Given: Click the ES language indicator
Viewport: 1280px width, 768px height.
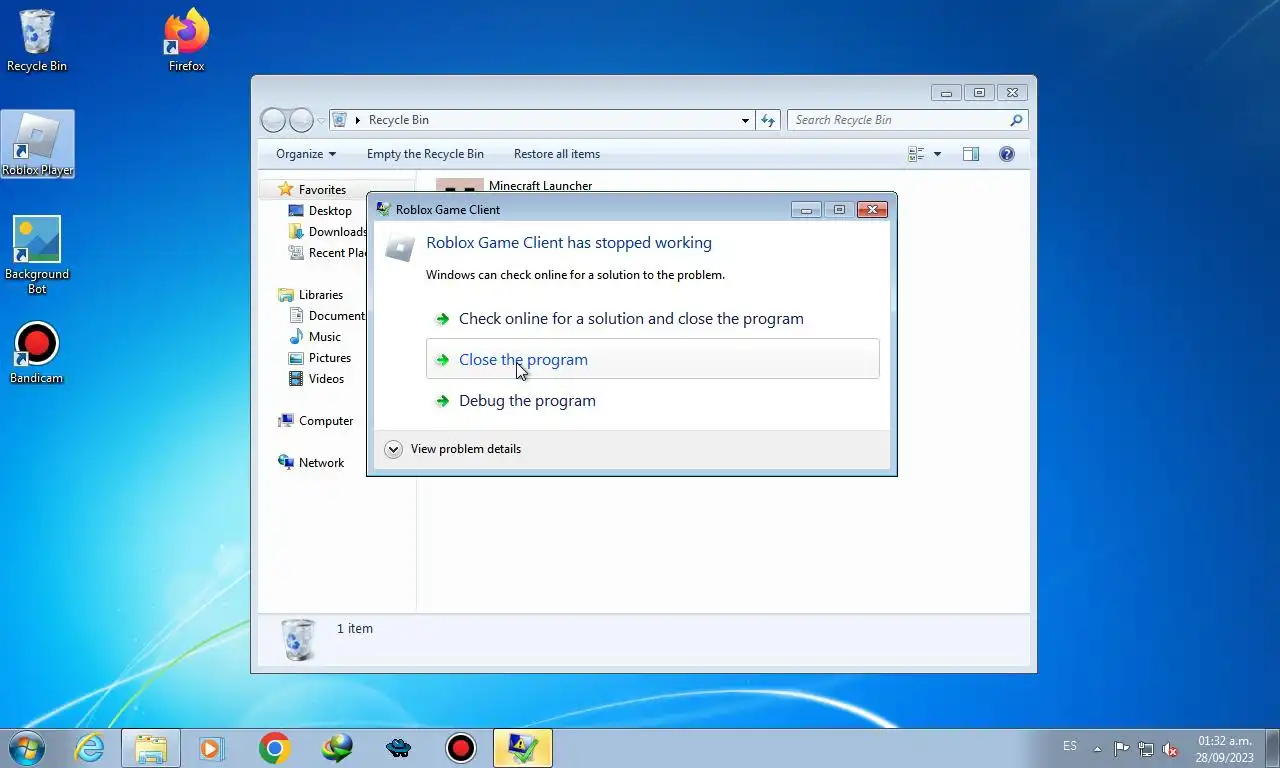Looking at the screenshot, I should (1070, 747).
